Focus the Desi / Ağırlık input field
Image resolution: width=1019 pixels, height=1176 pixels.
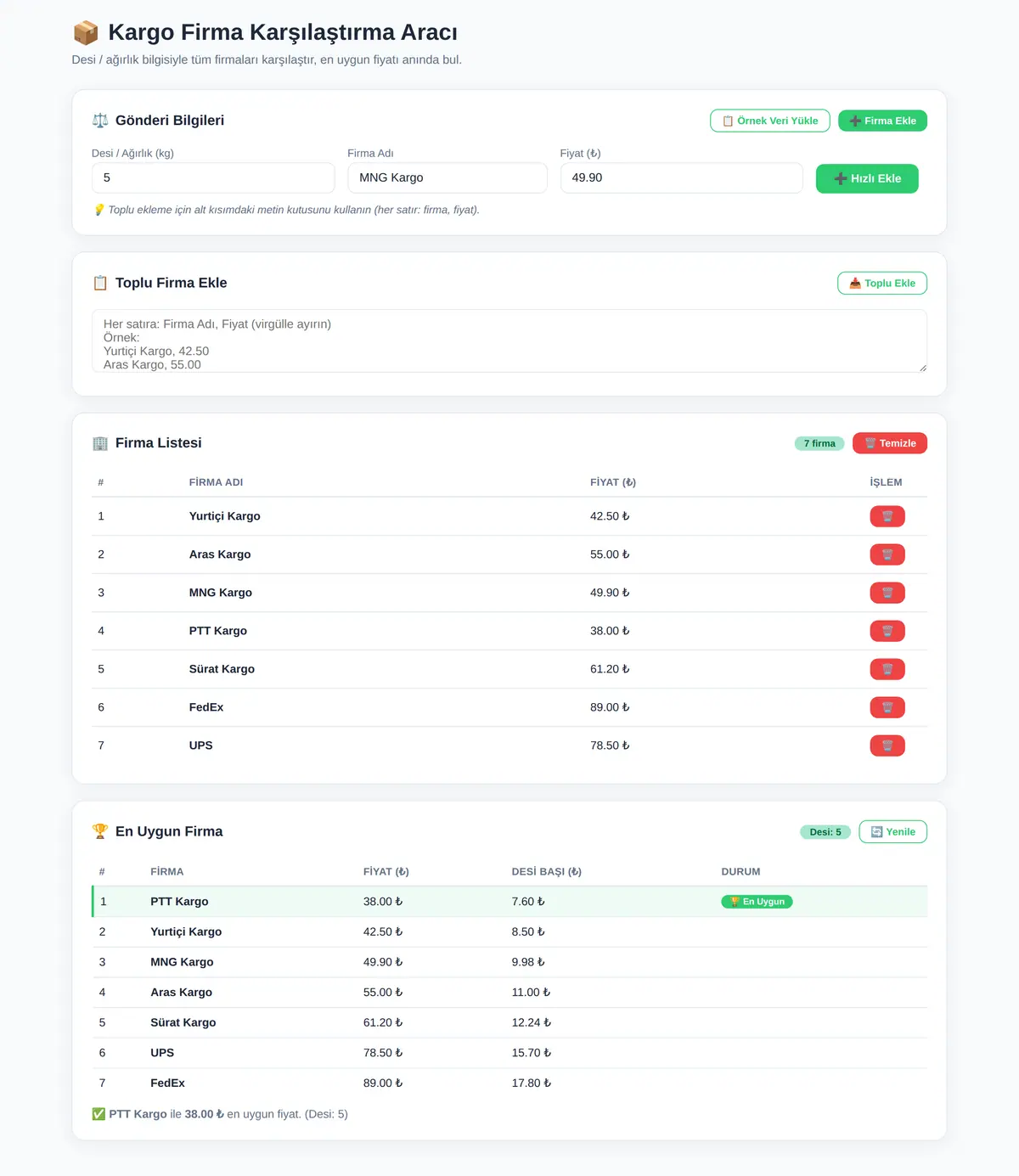[213, 177]
